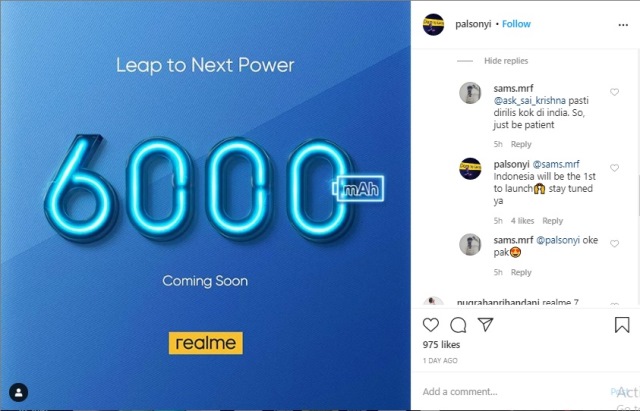The width and height of the screenshot is (640, 411).
Task: Collapse thread with Hide replies
Action: pyautogui.click(x=506, y=61)
